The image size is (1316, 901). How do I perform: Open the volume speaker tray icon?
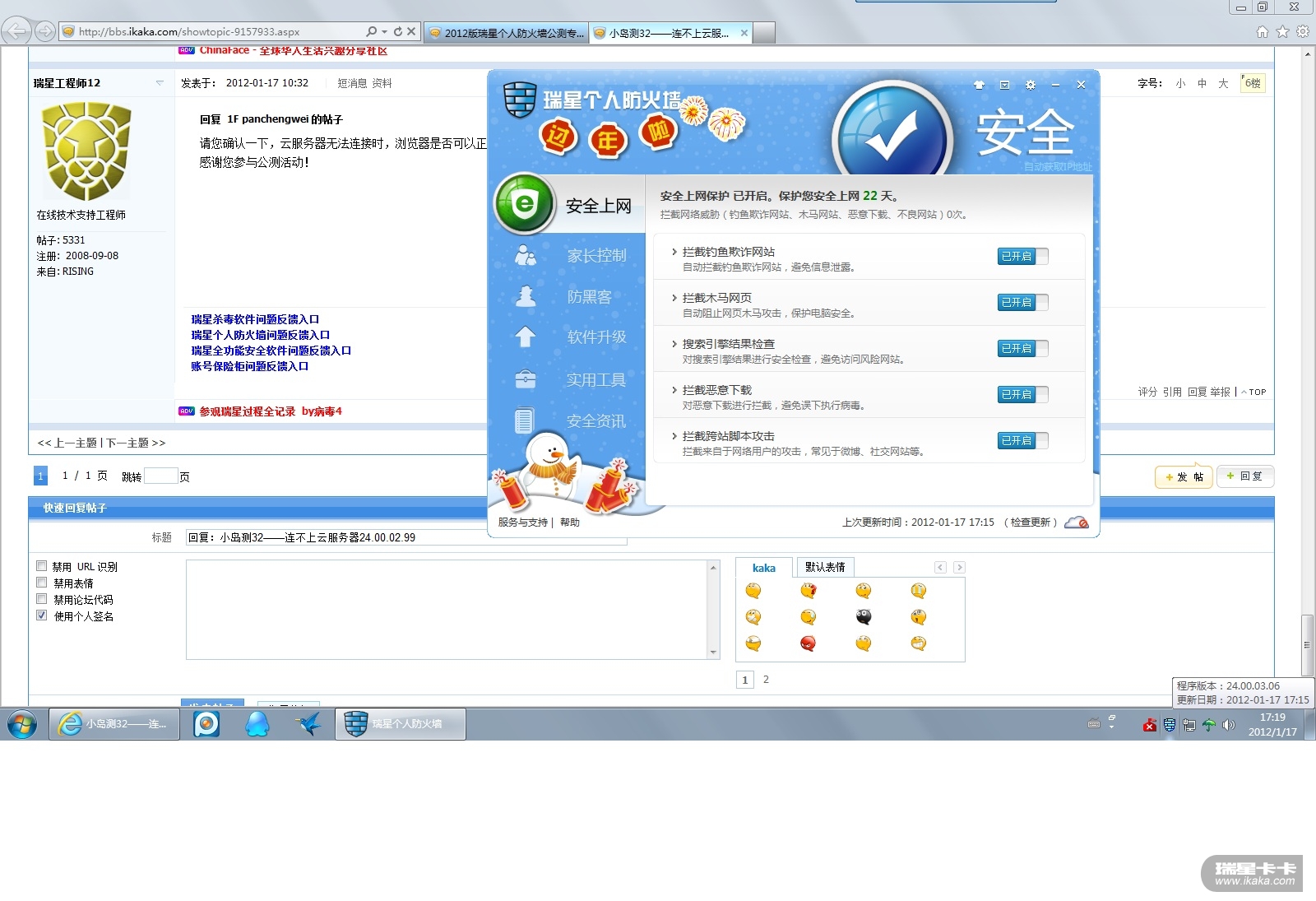(1229, 725)
